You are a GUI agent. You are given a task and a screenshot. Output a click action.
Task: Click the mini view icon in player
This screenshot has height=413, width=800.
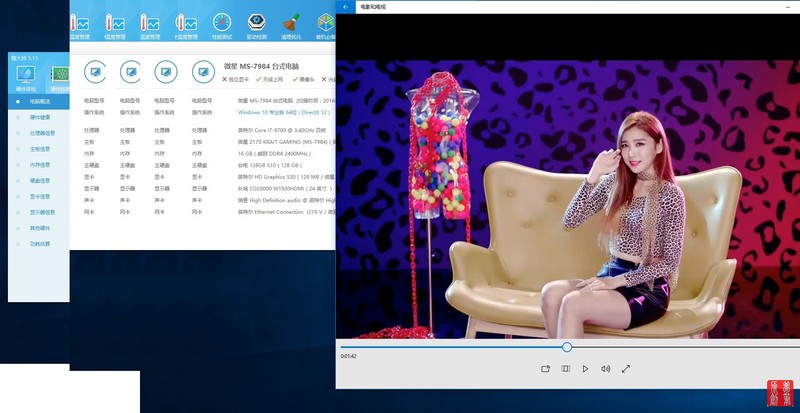(565, 369)
